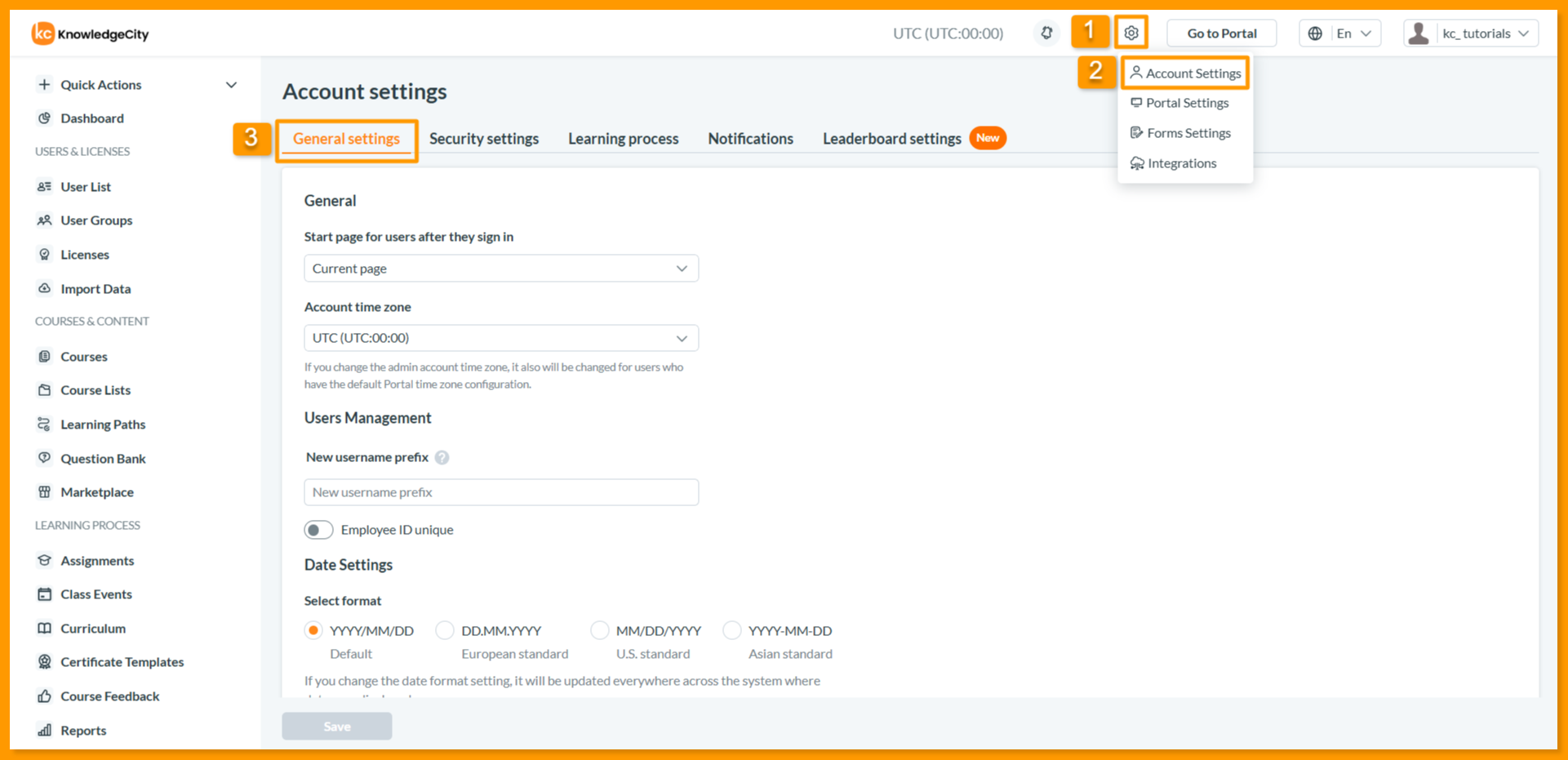Viewport: 1568px width, 760px height.
Task: Click the Go to Portal button
Action: 1222,33
